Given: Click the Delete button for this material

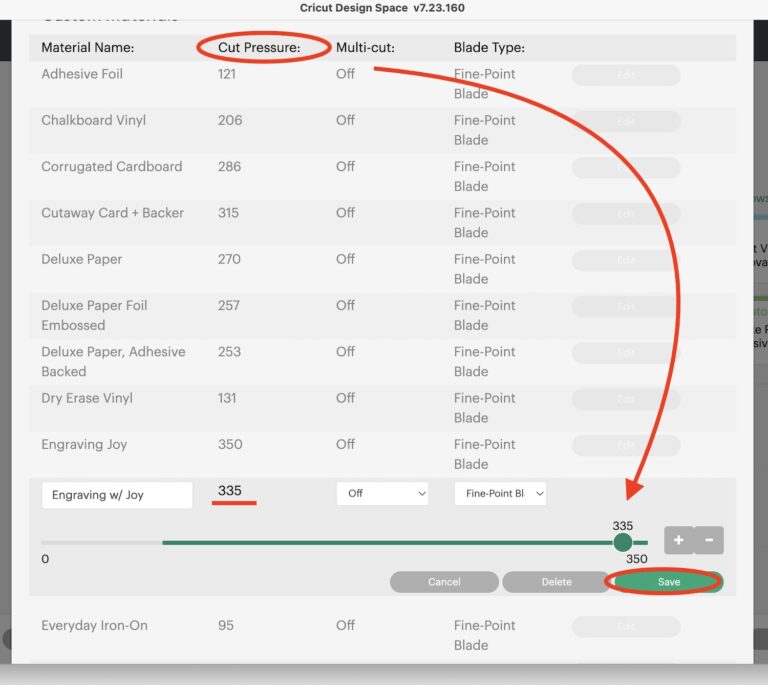Looking at the screenshot, I should 556,582.
